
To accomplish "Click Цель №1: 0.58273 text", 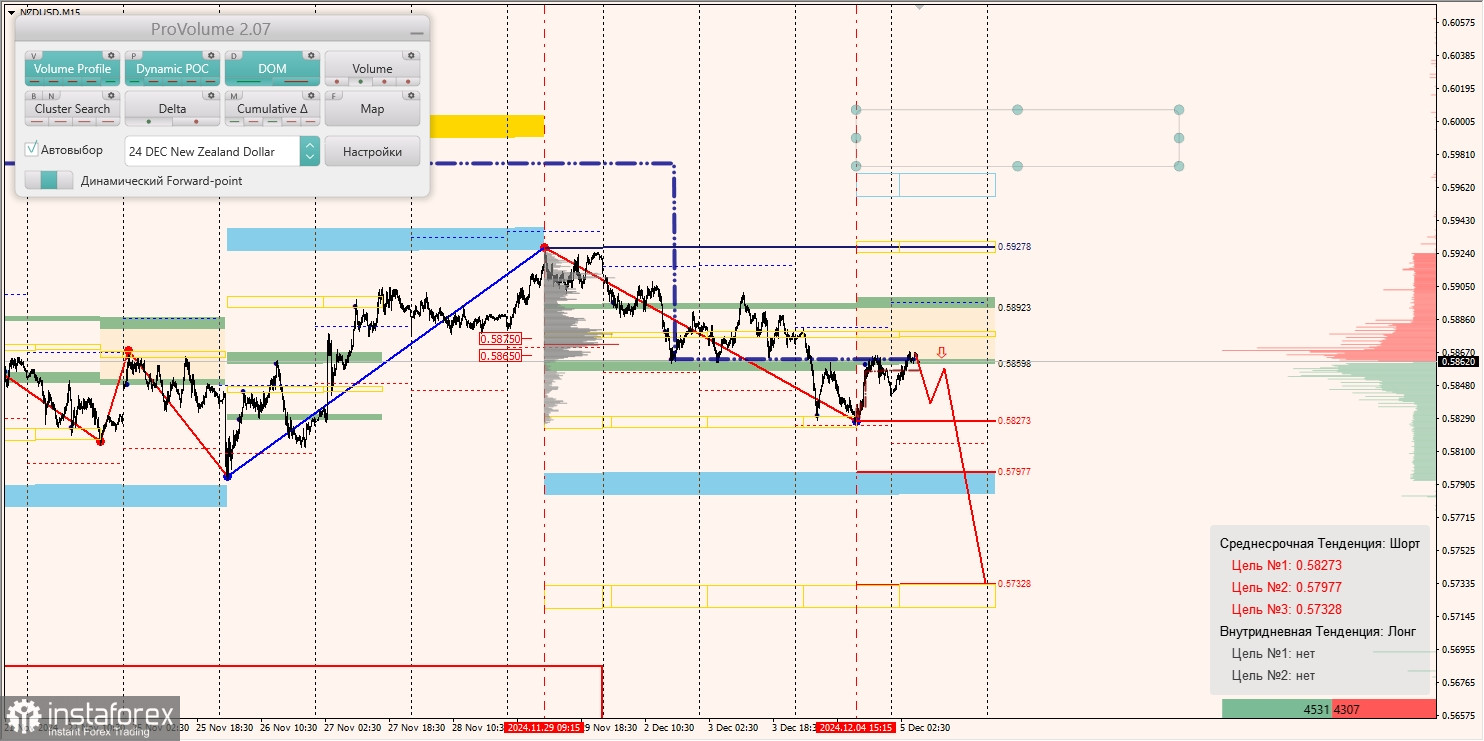I will 1286,565.
